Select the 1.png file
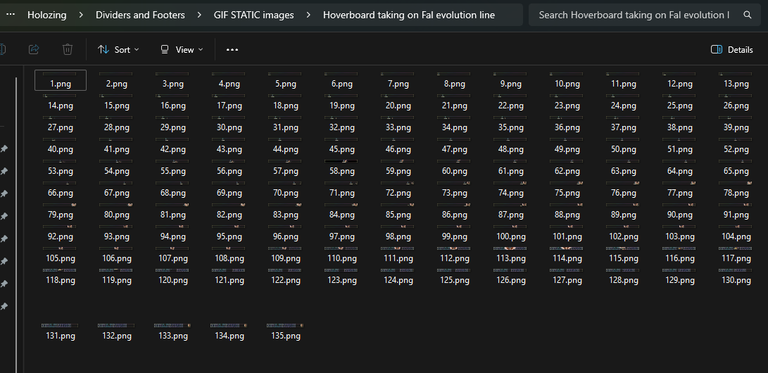Viewport: 768px width, 373px height. click(60, 80)
